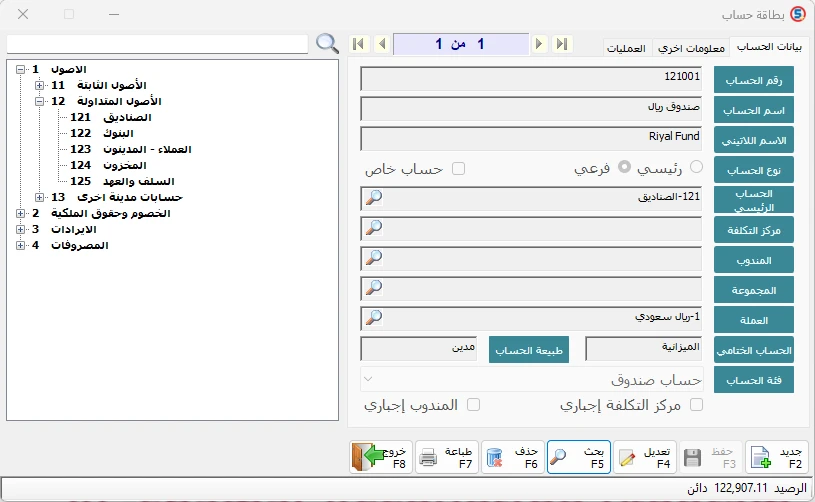Go to the previous record arrow
The image size is (815, 502).
(382, 44)
